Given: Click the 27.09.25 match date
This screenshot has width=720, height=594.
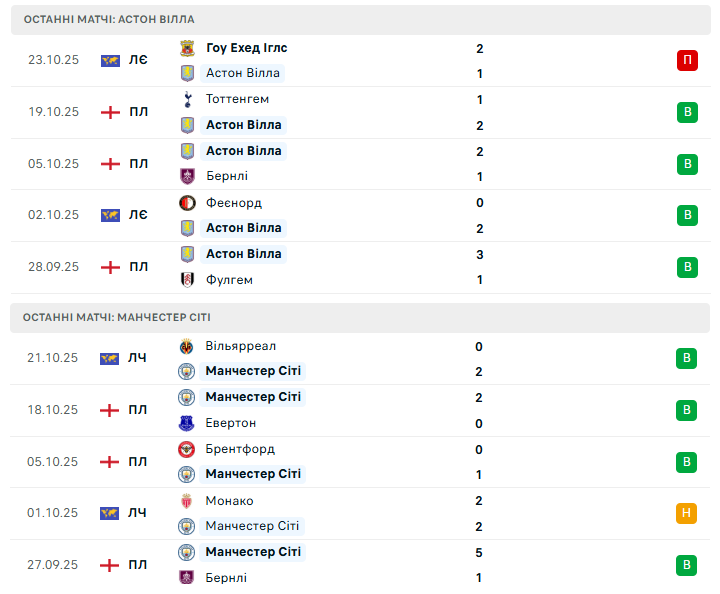Looking at the screenshot, I should tap(53, 565).
